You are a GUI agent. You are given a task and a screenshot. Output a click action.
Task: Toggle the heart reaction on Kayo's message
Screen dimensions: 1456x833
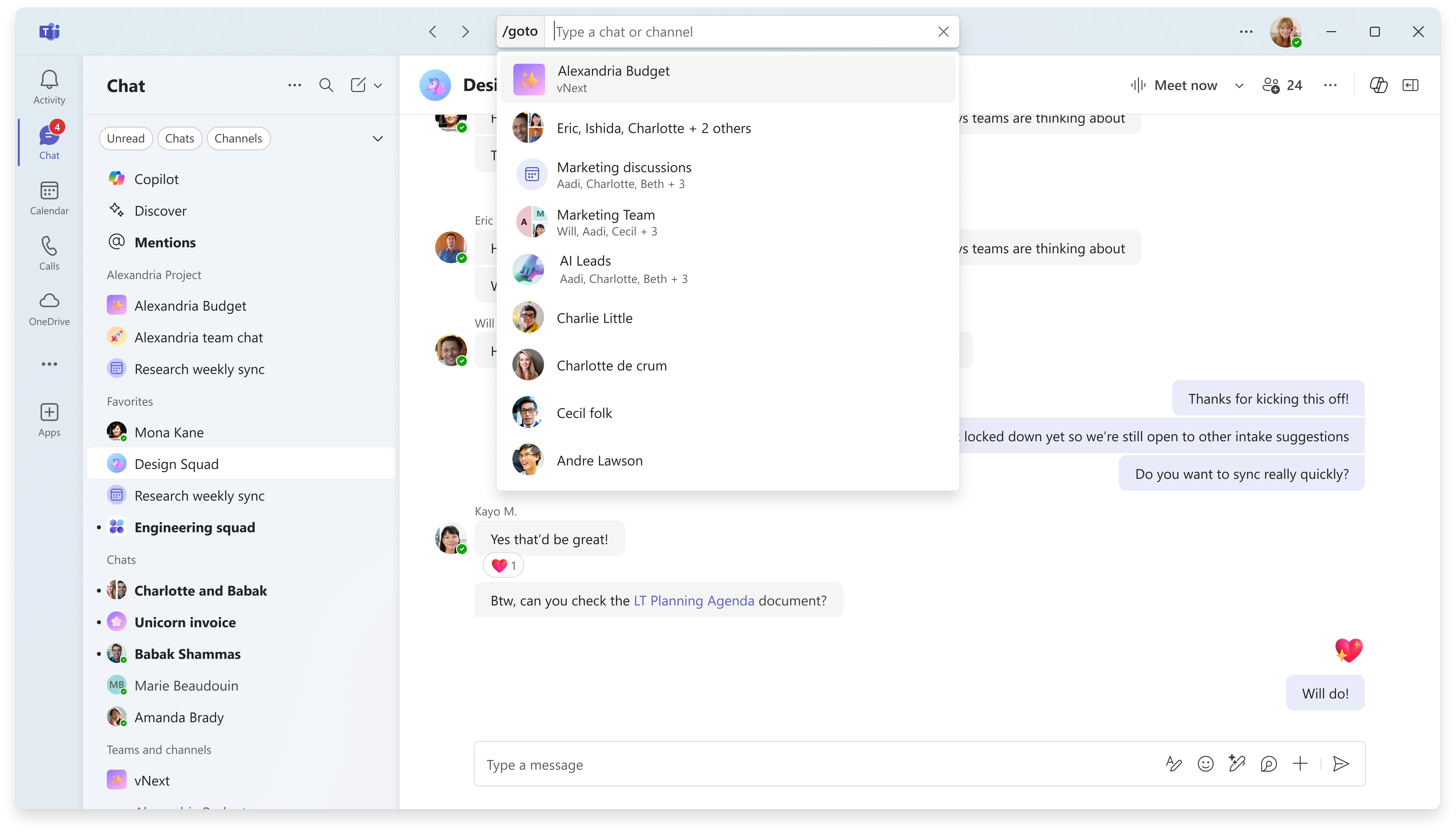[503, 565]
